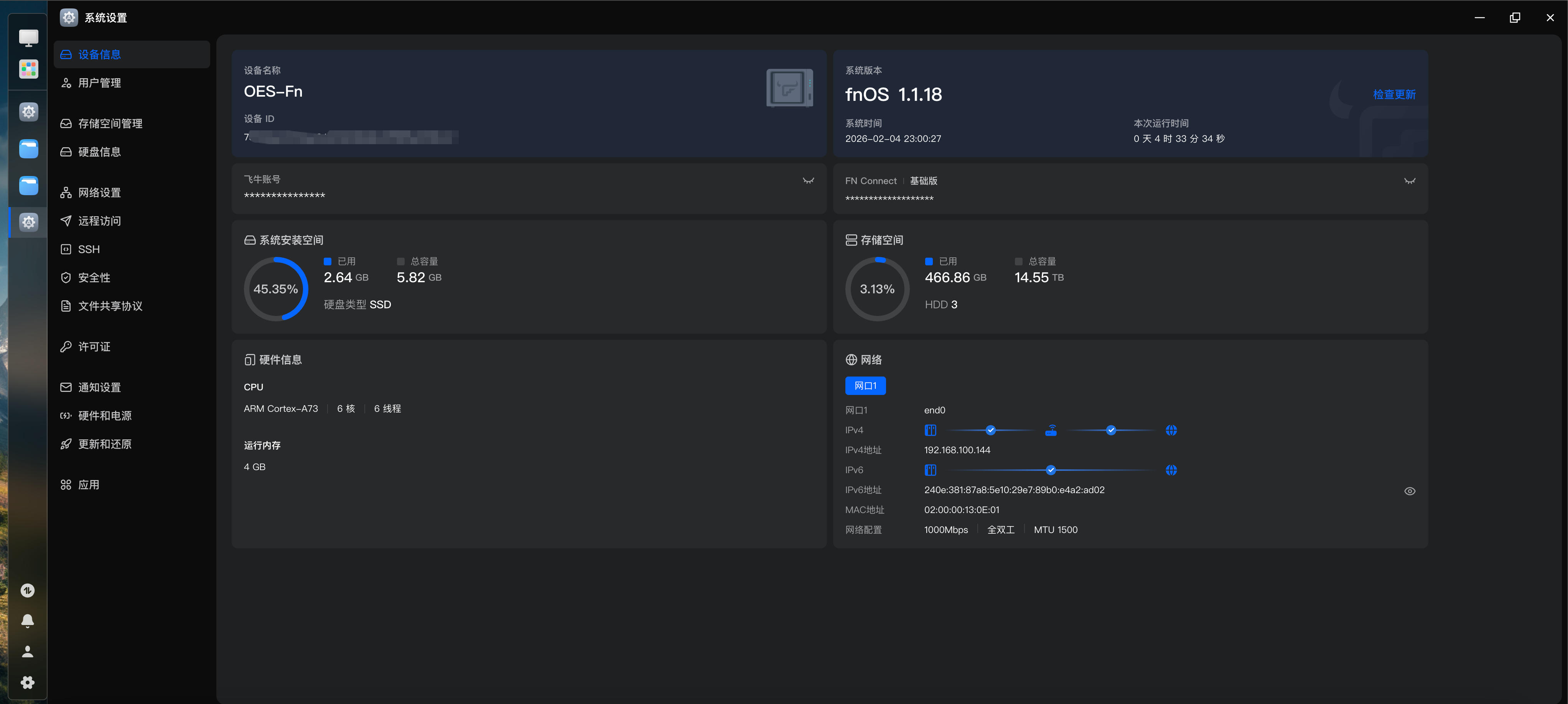Open the gear settings icon at the dock bottom
This screenshot has width=1568, height=704.
(27, 682)
